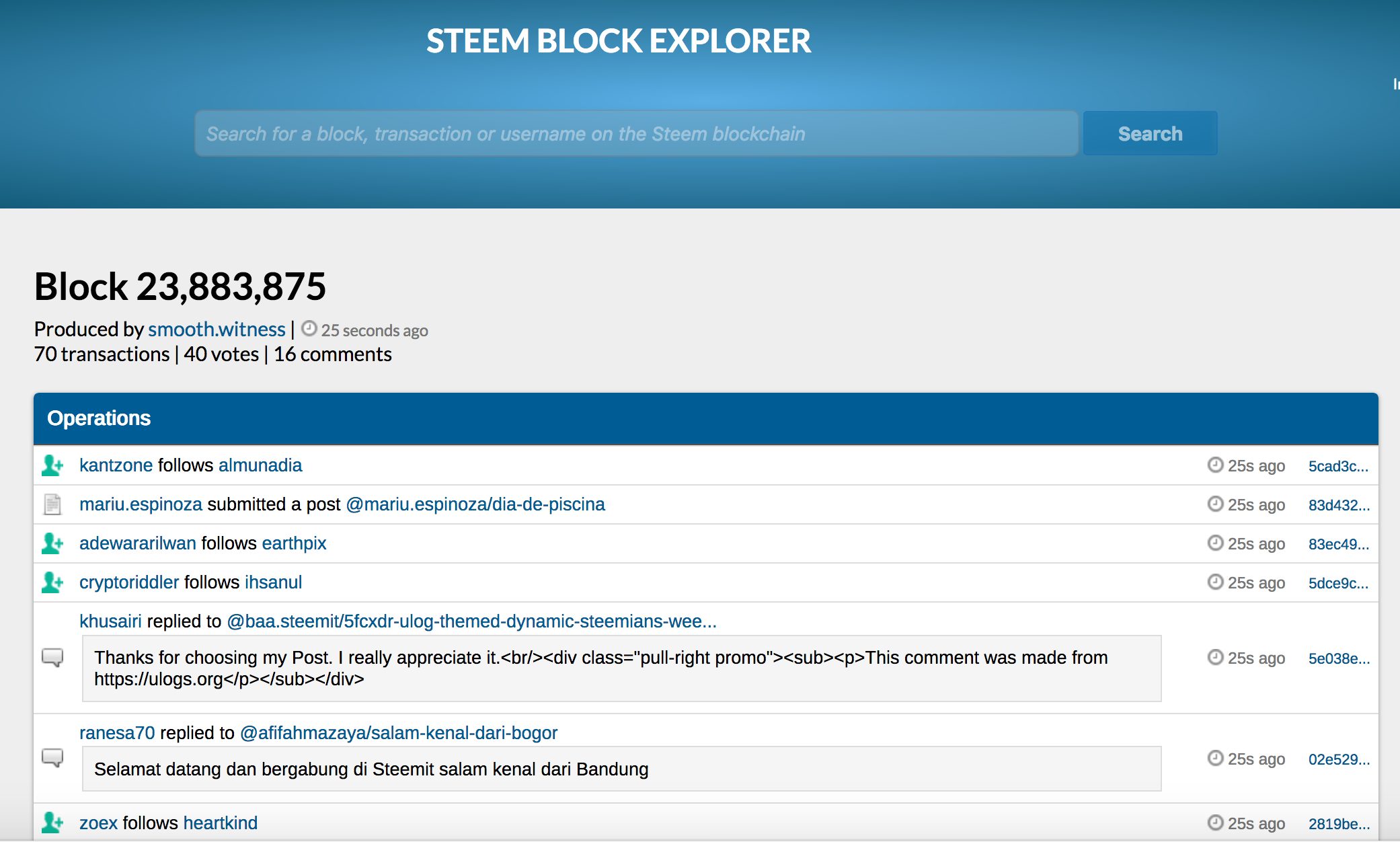Open the almunadia user link

pyautogui.click(x=260, y=465)
